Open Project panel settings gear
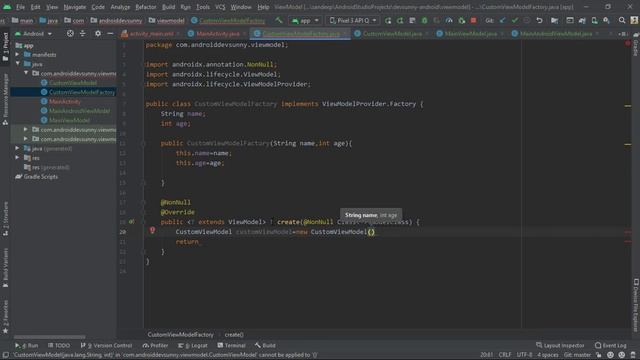Viewport: 640px width, 360px height. (98, 33)
